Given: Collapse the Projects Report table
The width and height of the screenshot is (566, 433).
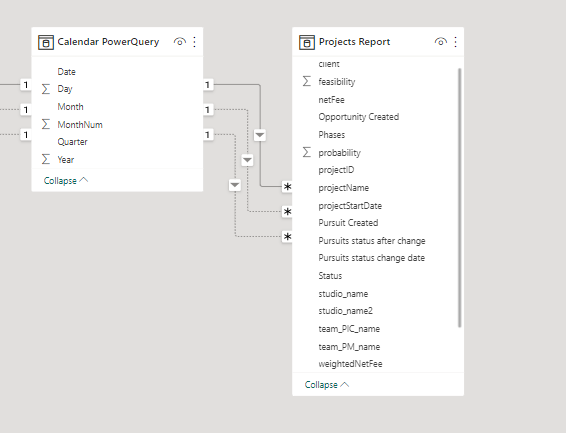Looking at the screenshot, I should pos(327,385).
